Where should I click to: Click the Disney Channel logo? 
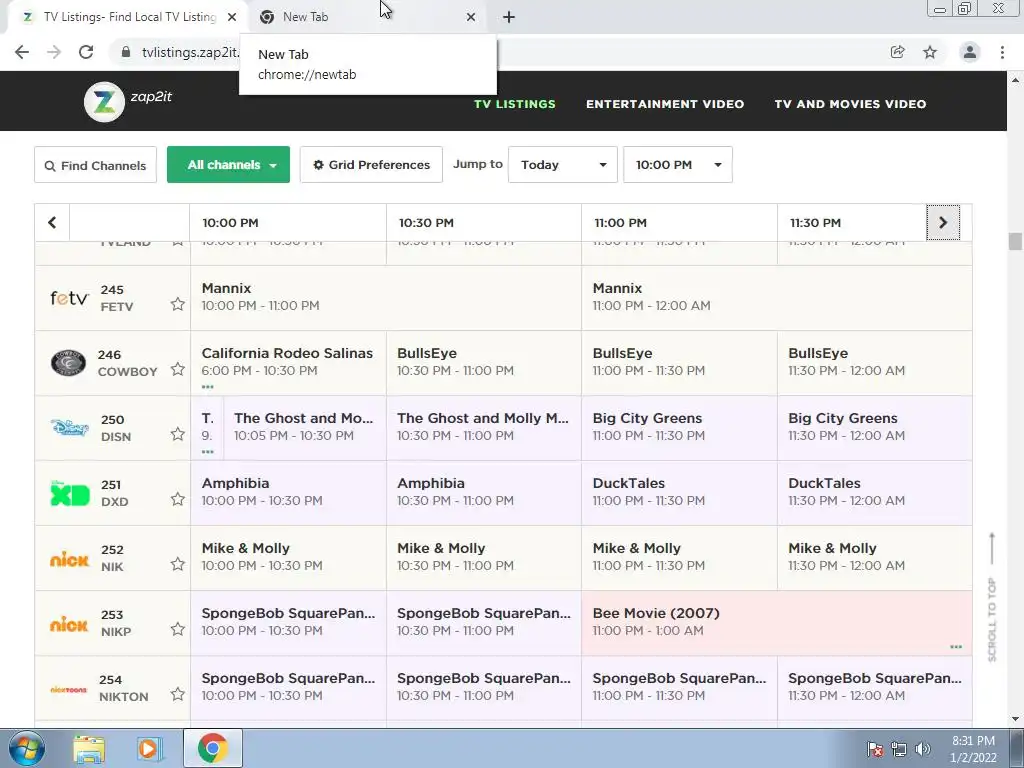click(x=70, y=427)
